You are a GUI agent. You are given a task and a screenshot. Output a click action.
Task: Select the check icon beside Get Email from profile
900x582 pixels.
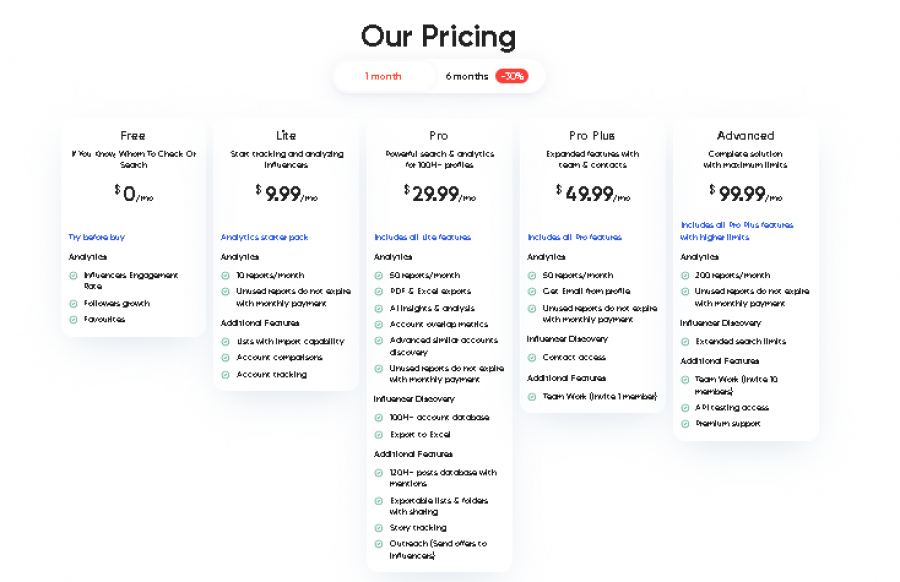point(532,291)
